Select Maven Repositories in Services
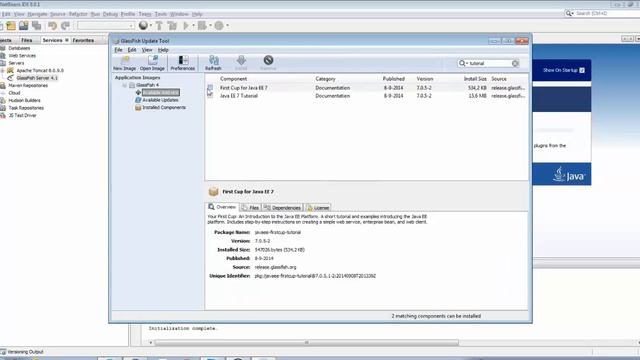Screen dimensions: 640x360 (x=28, y=86)
